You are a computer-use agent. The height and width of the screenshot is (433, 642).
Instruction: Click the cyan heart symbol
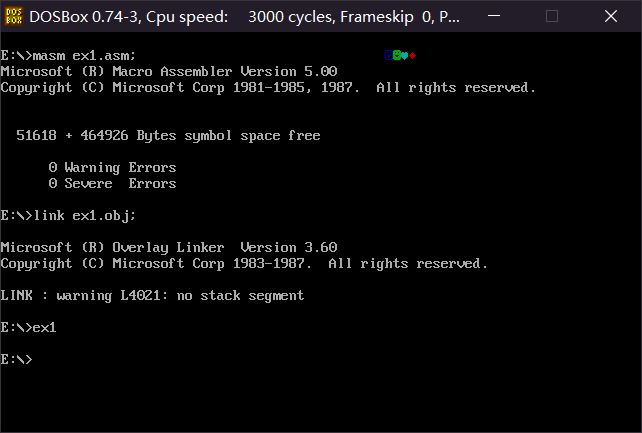click(405, 55)
